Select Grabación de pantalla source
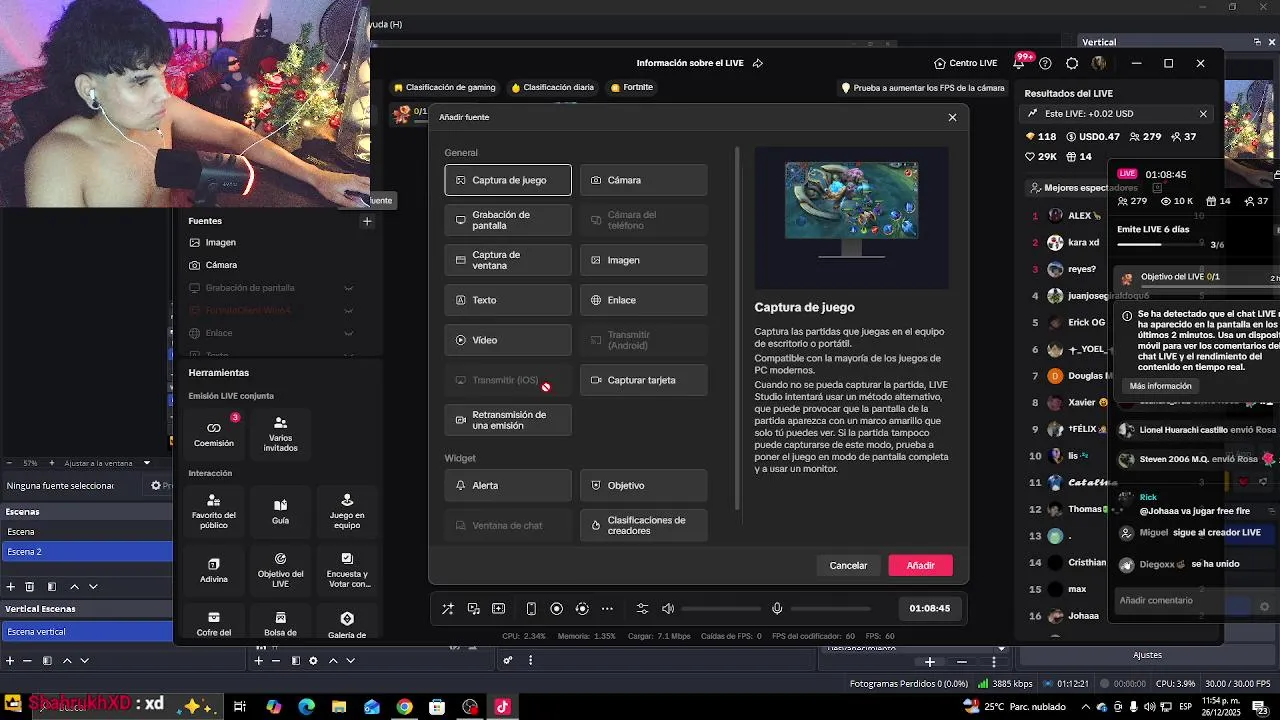 (508, 220)
